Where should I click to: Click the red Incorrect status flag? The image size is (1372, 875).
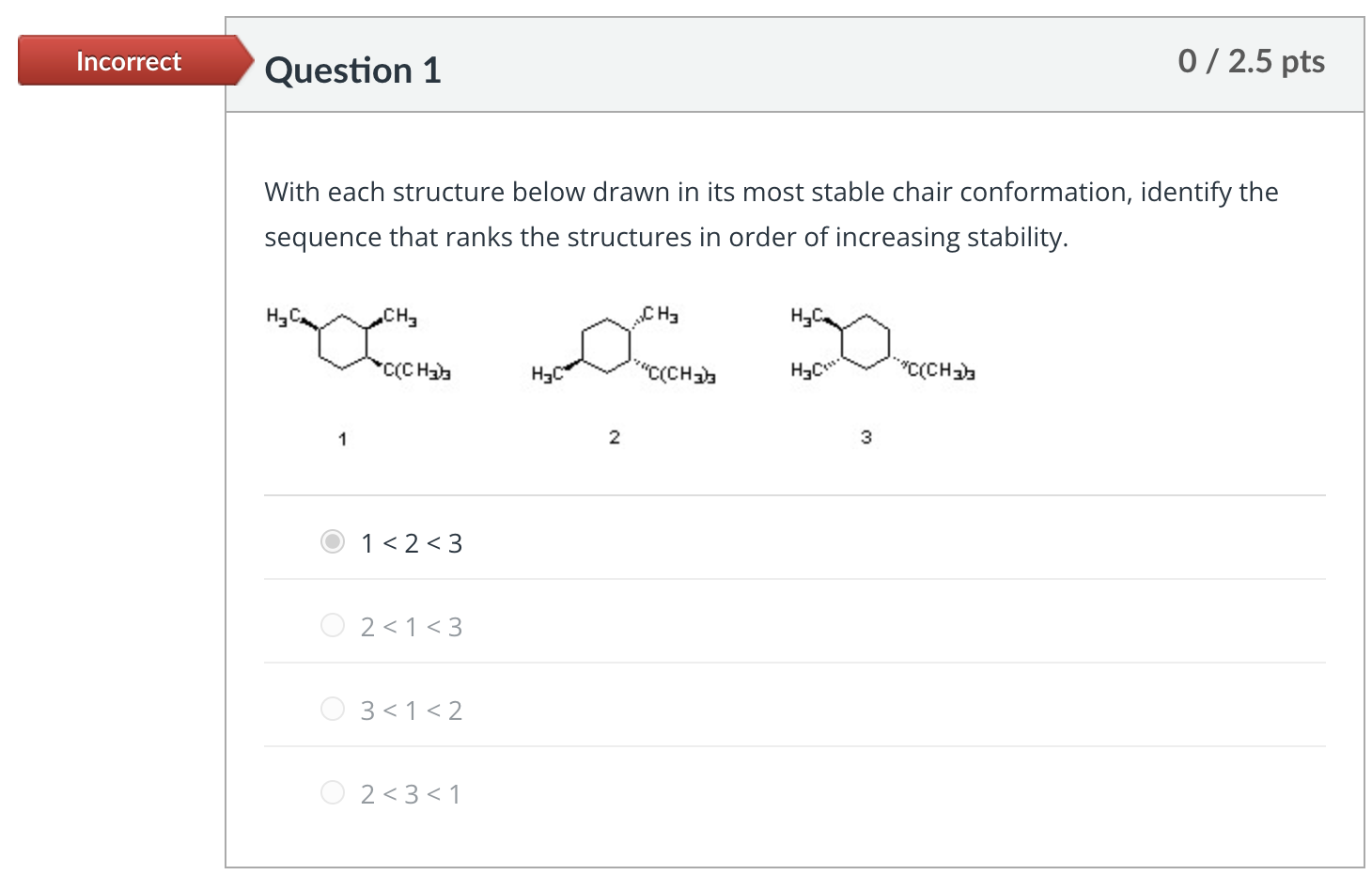(129, 60)
